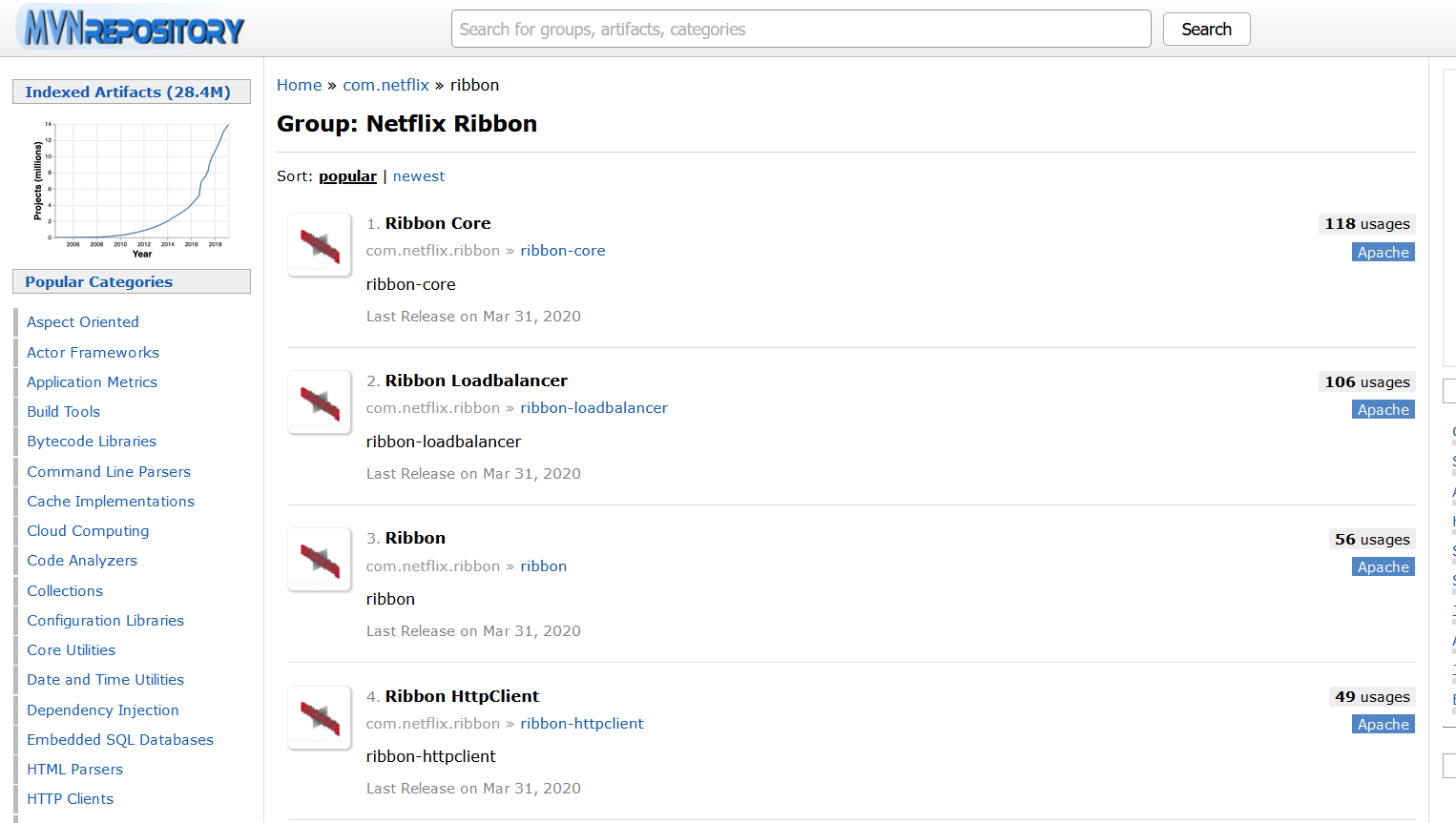1456x823 pixels.
Task: Open the Cache Implementations category
Action: pos(111,502)
